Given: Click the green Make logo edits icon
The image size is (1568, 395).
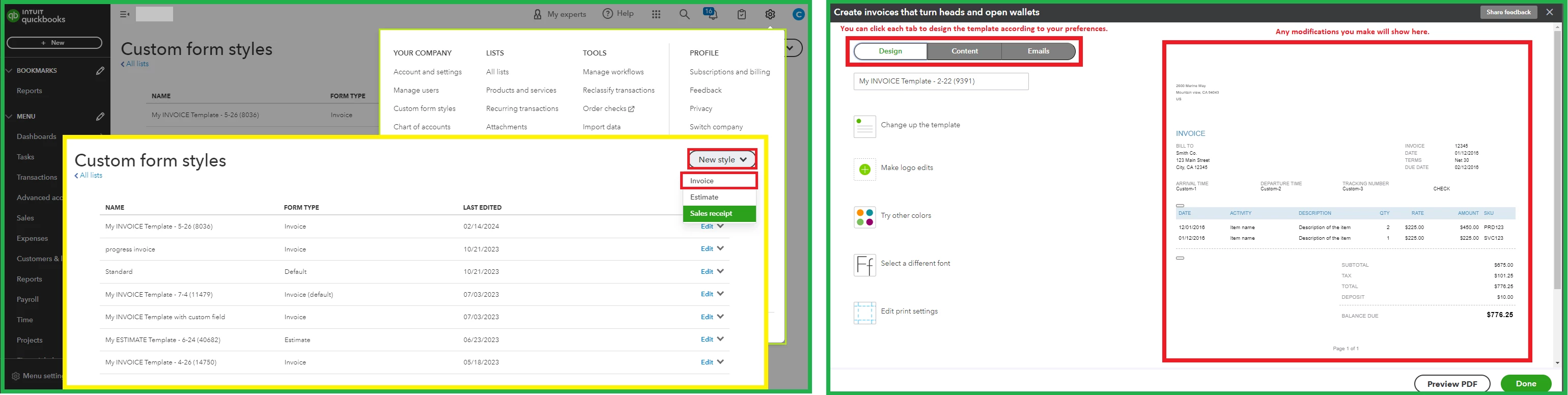Looking at the screenshot, I should point(864,170).
